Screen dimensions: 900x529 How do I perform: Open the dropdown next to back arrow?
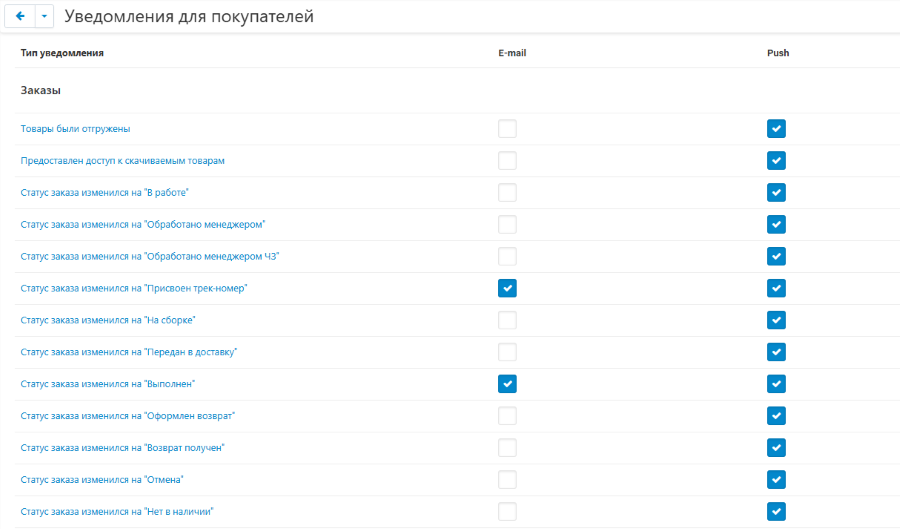(44, 16)
